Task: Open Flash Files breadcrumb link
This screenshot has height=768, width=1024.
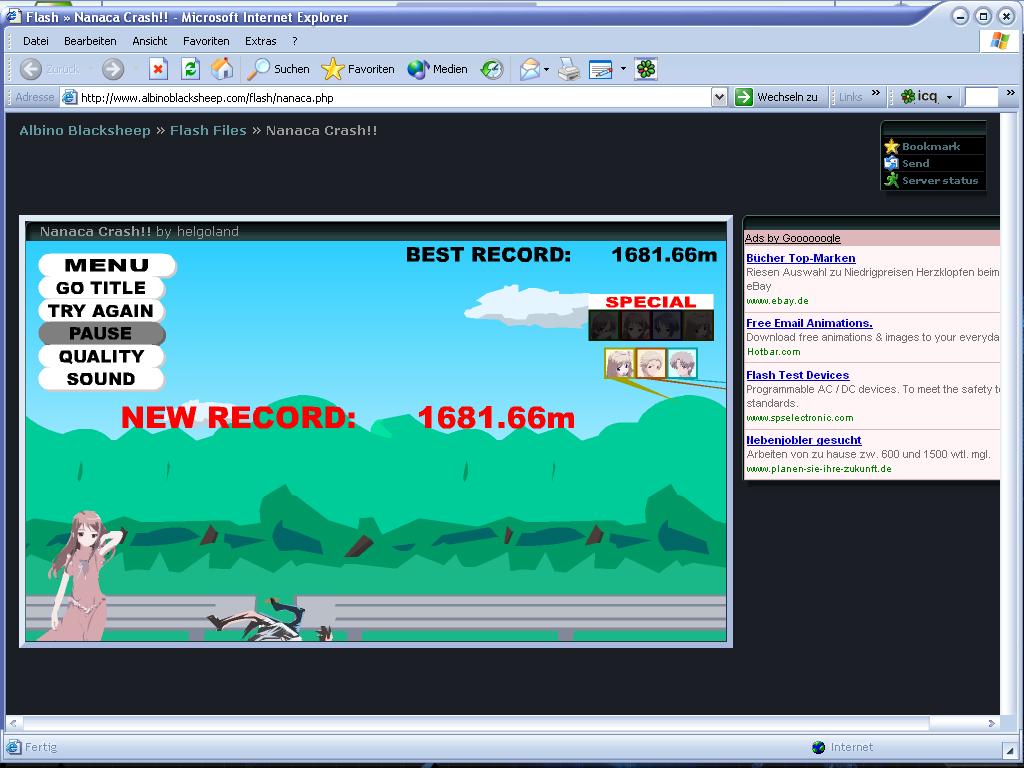Action: 208,131
